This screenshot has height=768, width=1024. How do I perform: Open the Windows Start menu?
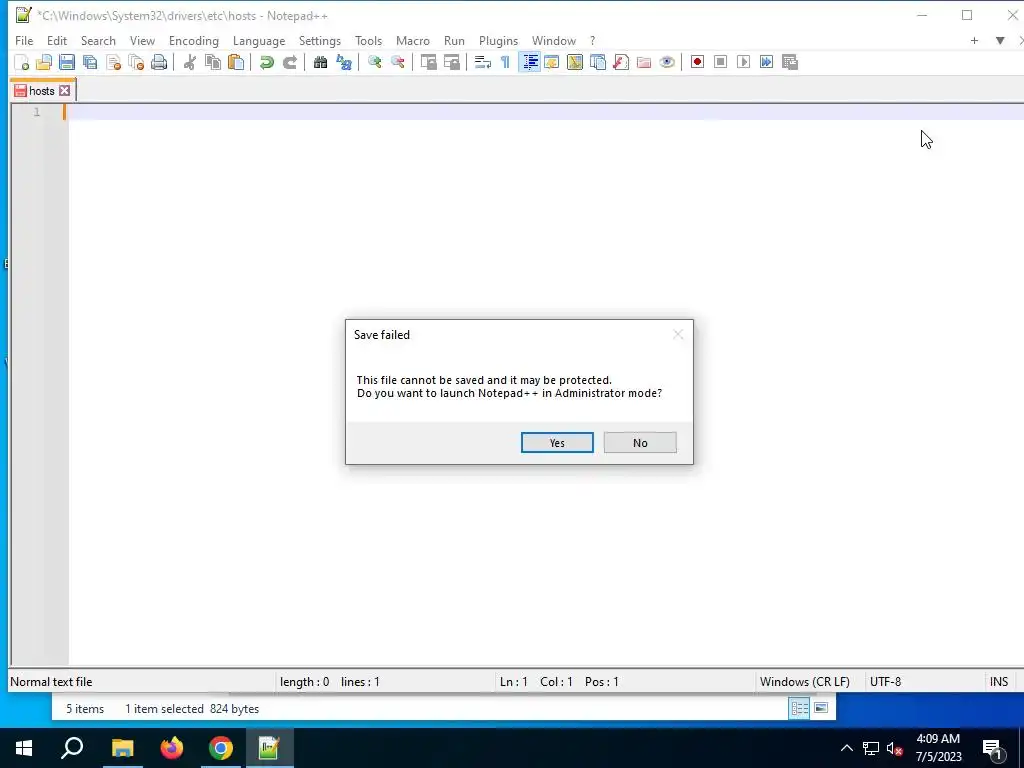(24, 748)
